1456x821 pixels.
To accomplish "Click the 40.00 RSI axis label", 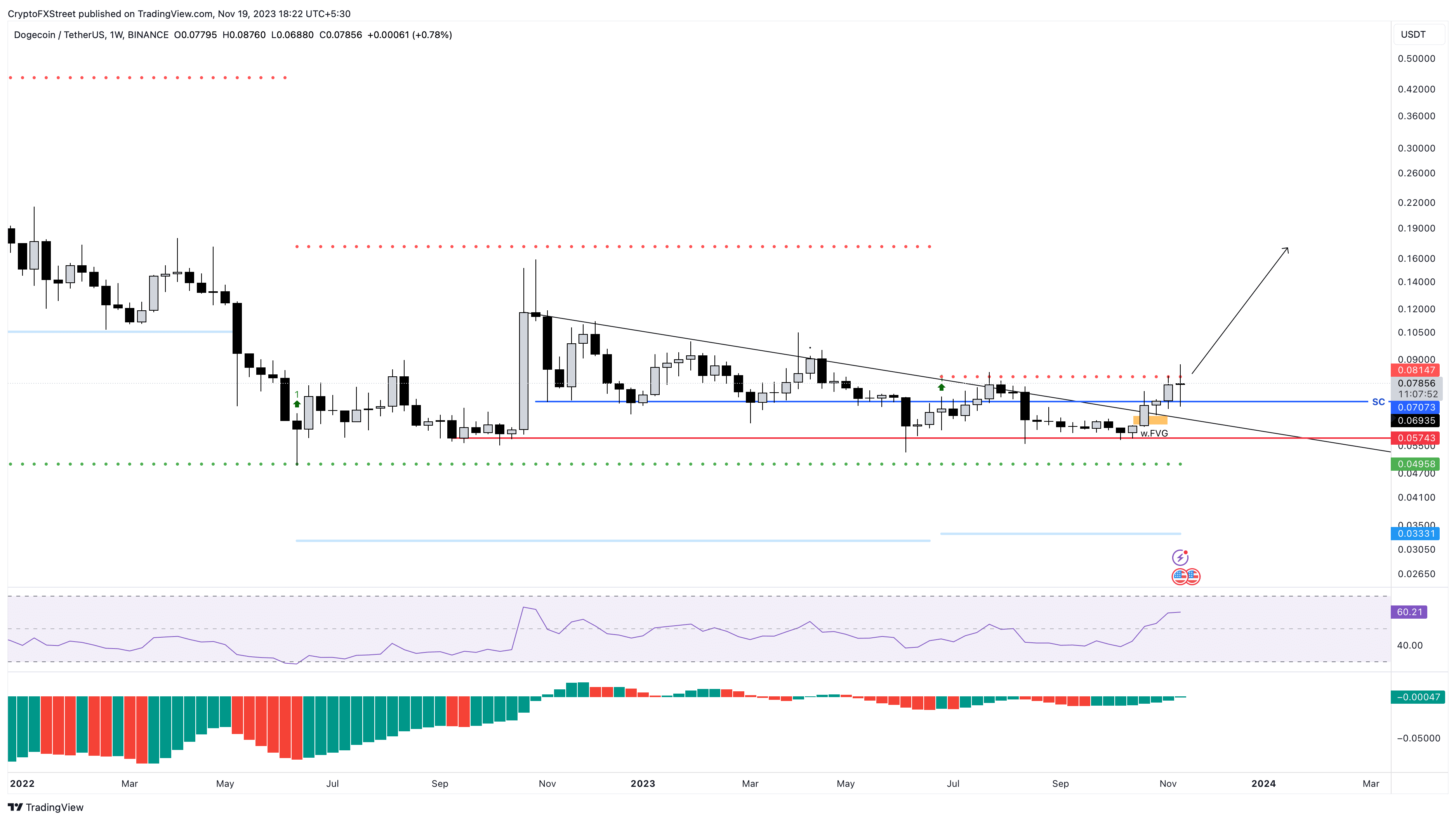I will (1410, 645).
